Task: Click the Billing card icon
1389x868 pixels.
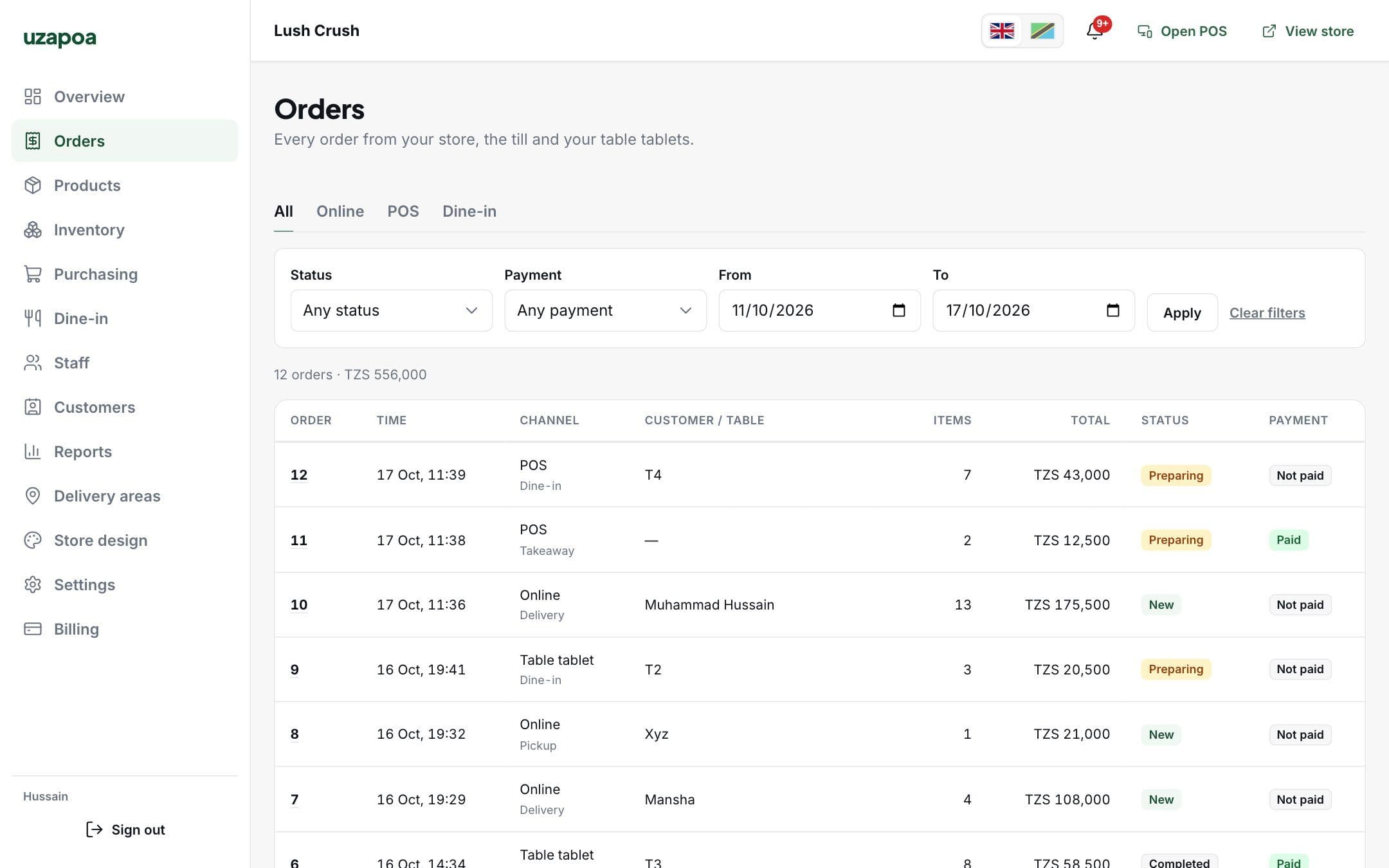Action: click(x=33, y=629)
